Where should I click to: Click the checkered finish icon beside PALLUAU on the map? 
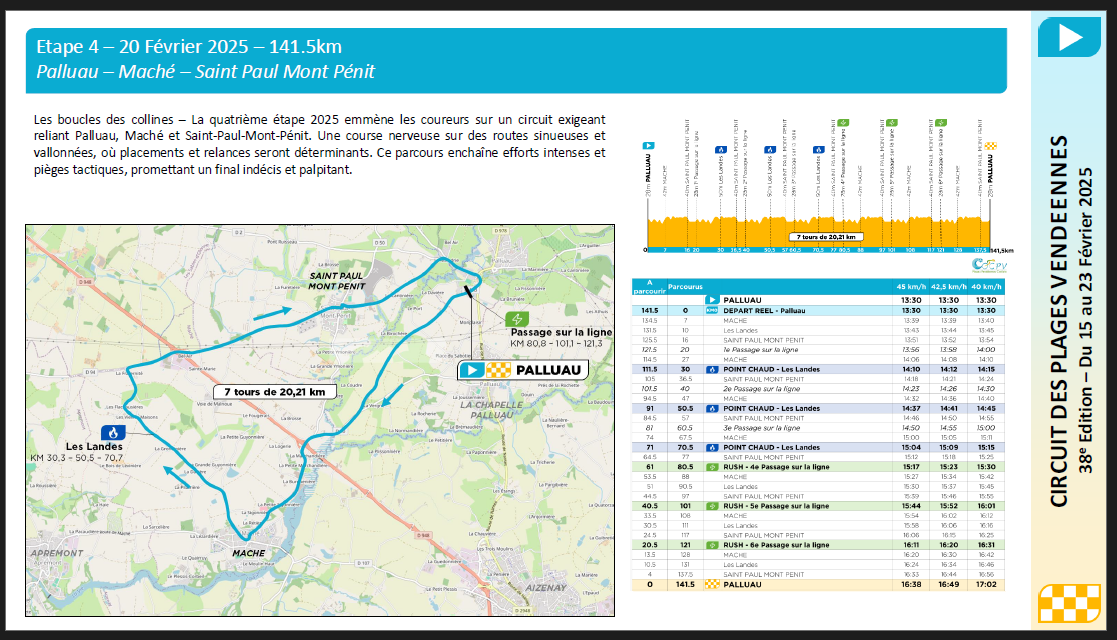click(498, 370)
